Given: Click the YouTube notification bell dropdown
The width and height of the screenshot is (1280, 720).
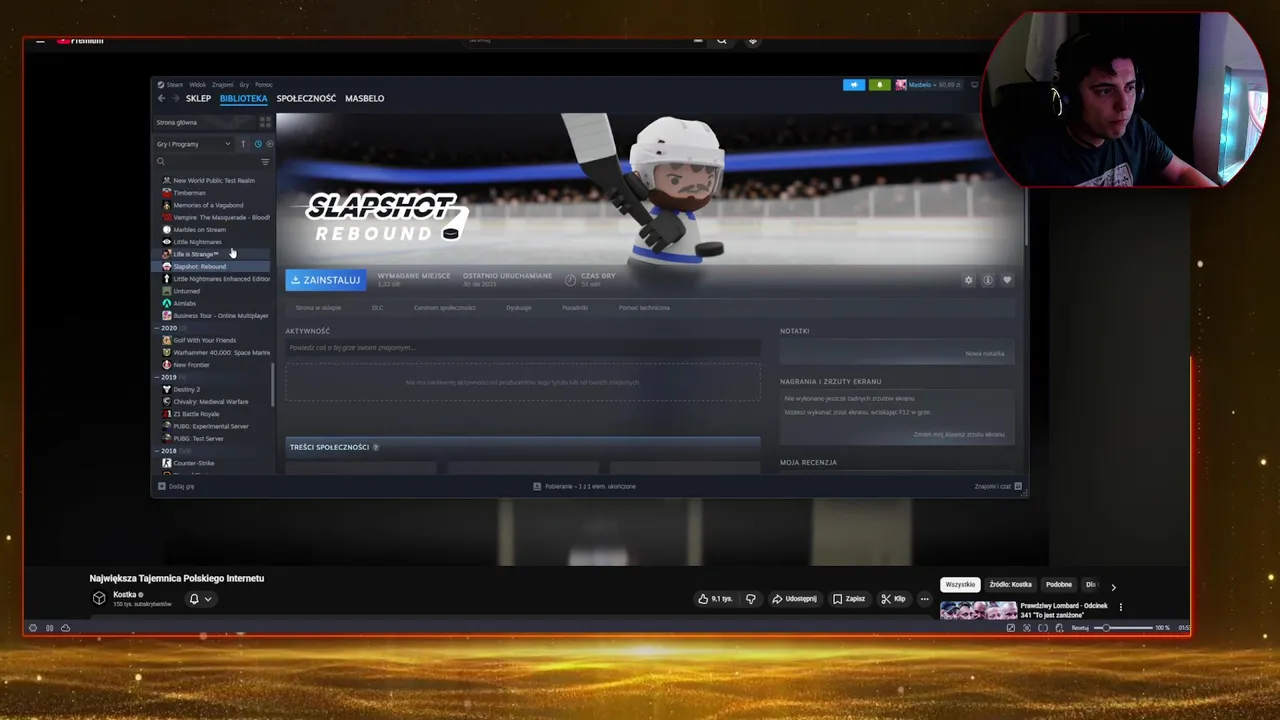Looking at the screenshot, I should tap(200, 599).
